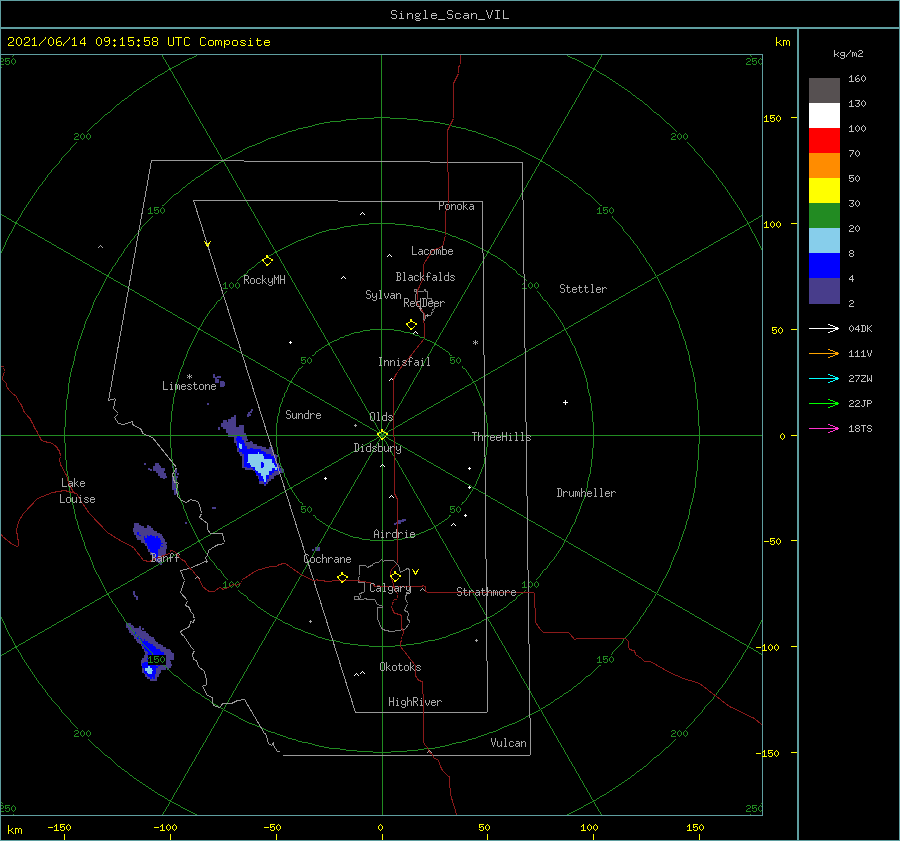Click the Ponoka city label

pyautogui.click(x=456, y=206)
